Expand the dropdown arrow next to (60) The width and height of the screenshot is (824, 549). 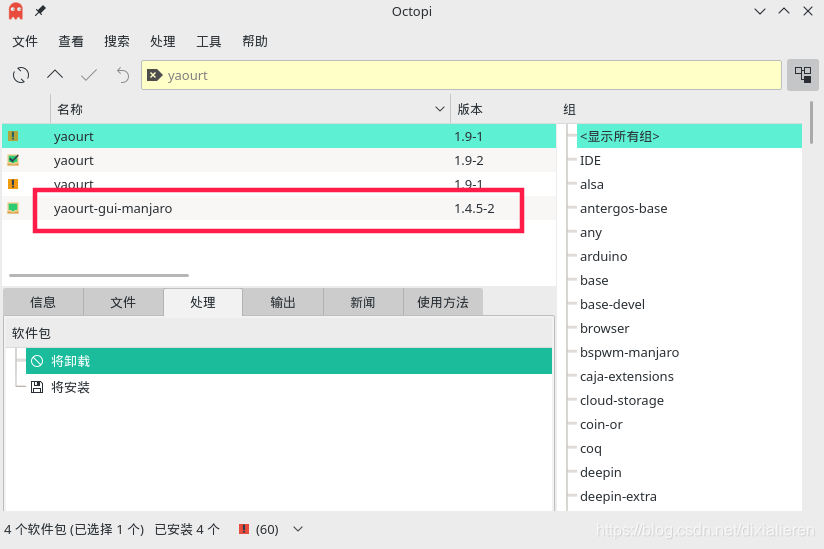298,529
